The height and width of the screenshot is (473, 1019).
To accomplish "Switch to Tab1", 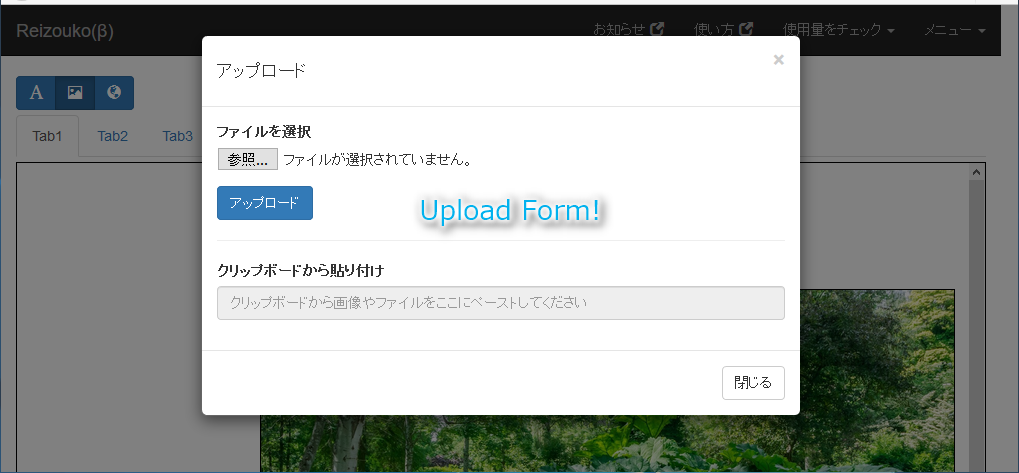I will pyautogui.click(x=47, y=136).
